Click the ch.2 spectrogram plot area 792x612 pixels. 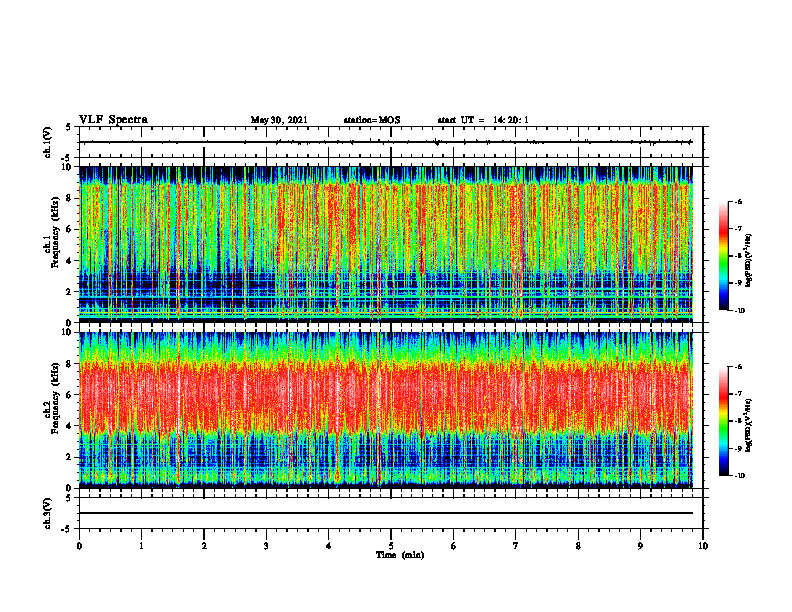(386, 410)
